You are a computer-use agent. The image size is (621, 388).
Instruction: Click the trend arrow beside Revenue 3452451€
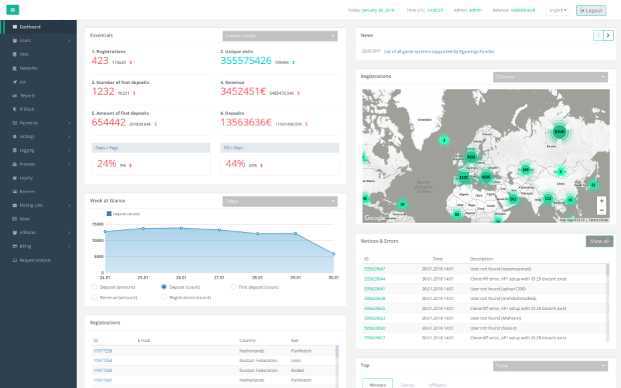coord(299,93)
